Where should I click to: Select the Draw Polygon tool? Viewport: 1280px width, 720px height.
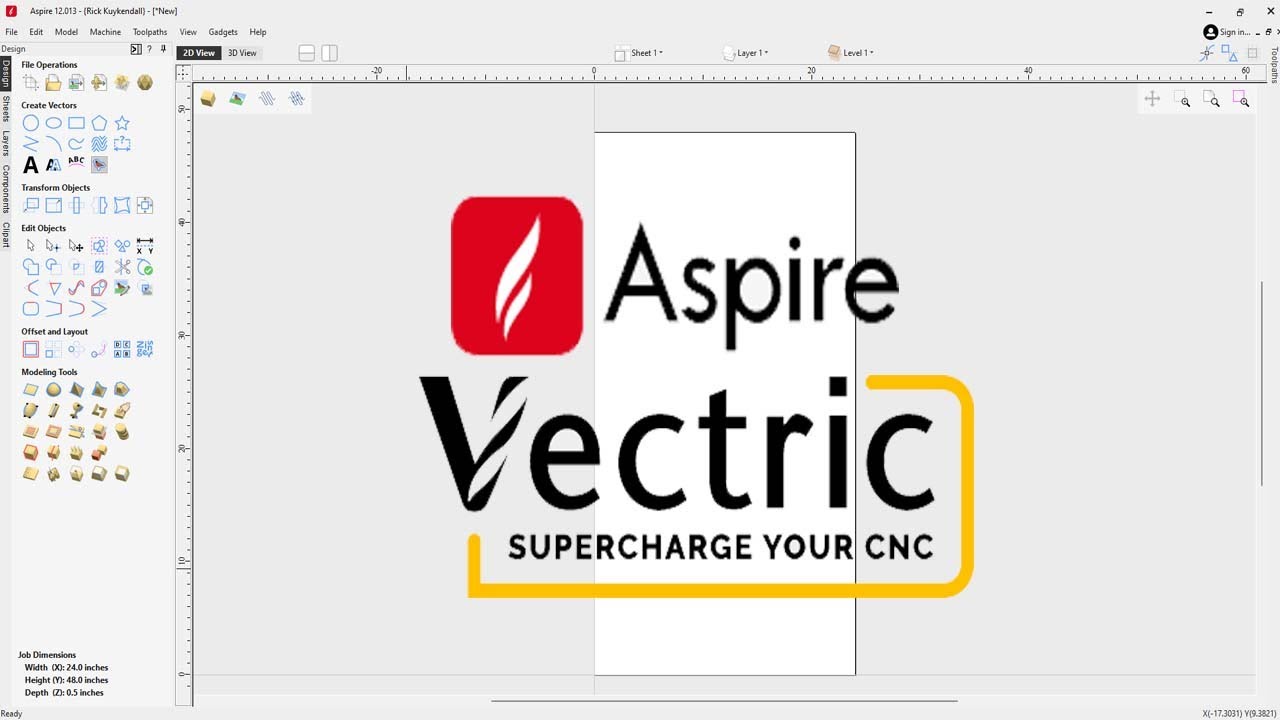(x=99, y=123)
